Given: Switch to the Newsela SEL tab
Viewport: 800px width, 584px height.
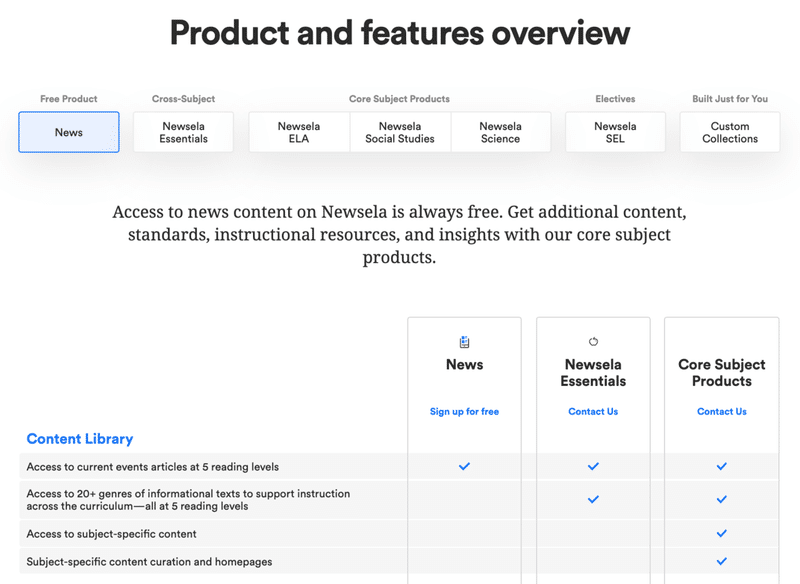Looking at the screenshot, I should [x=615, y=132].
